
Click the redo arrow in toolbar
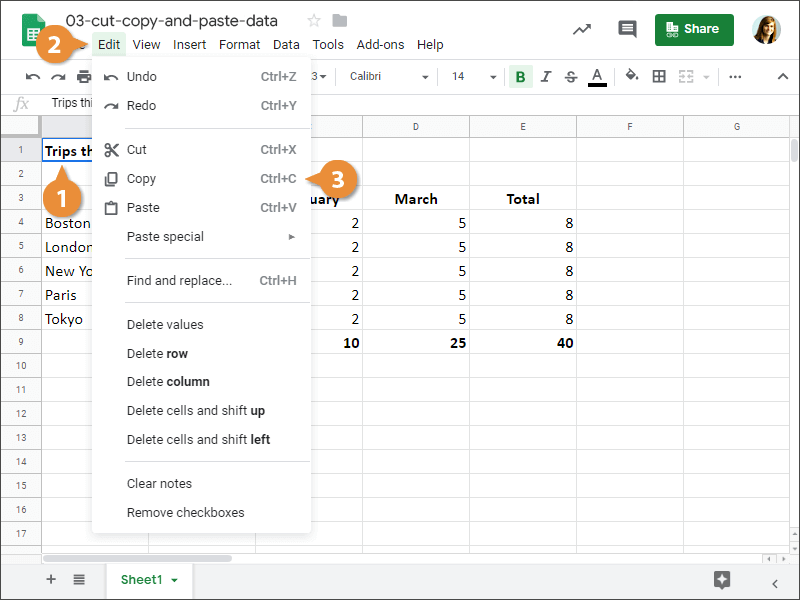pos(59,77)
